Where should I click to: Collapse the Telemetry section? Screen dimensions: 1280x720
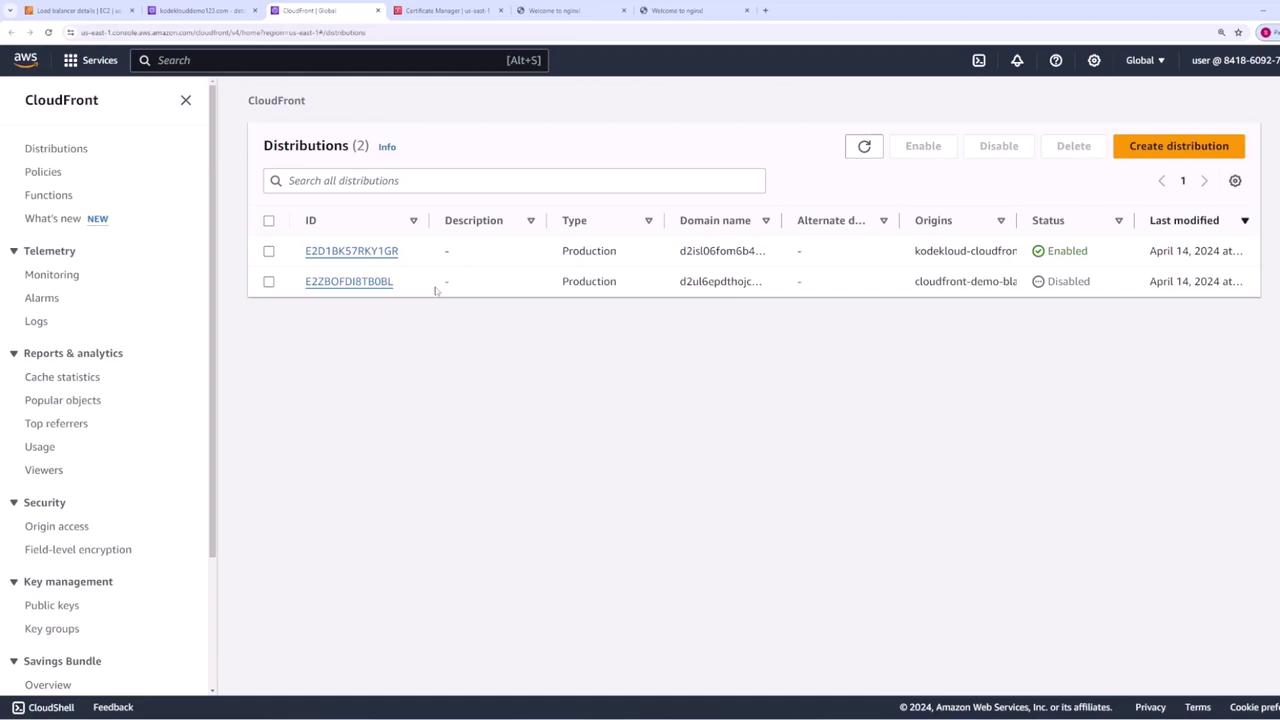click(x=14, y=251)
